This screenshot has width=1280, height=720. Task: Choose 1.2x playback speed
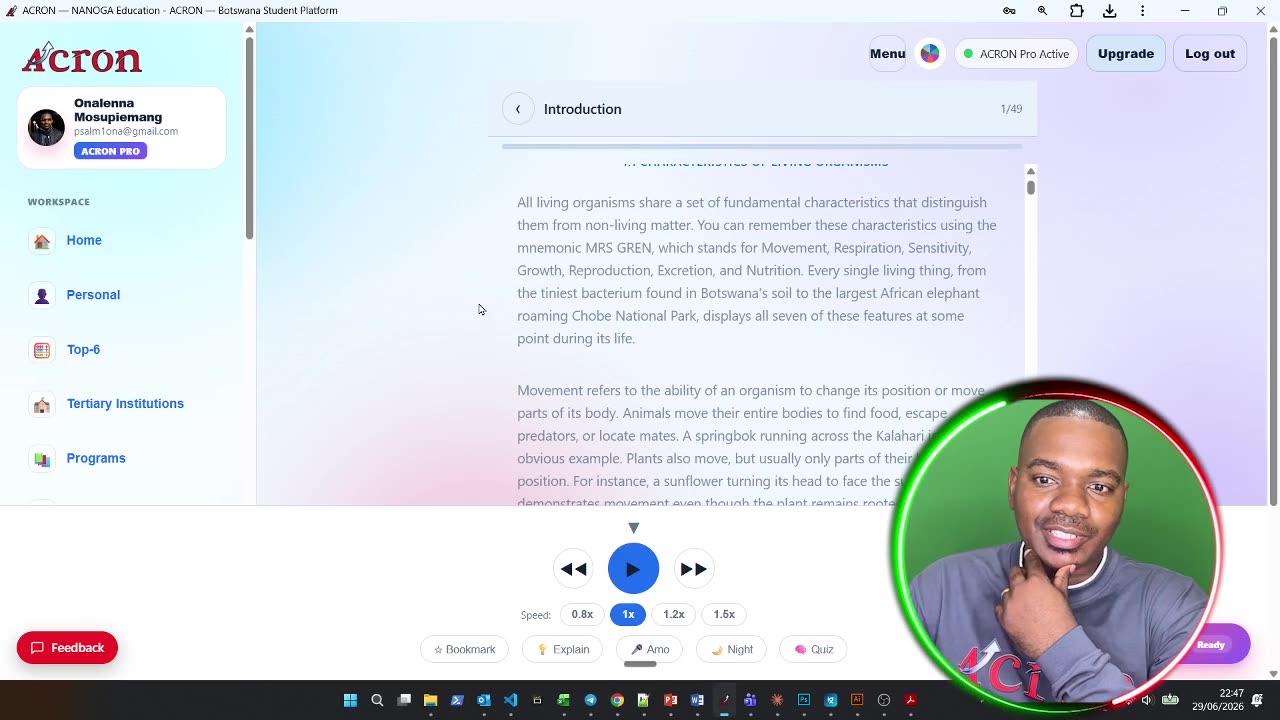pyautogui.click(x=674, y=614)
